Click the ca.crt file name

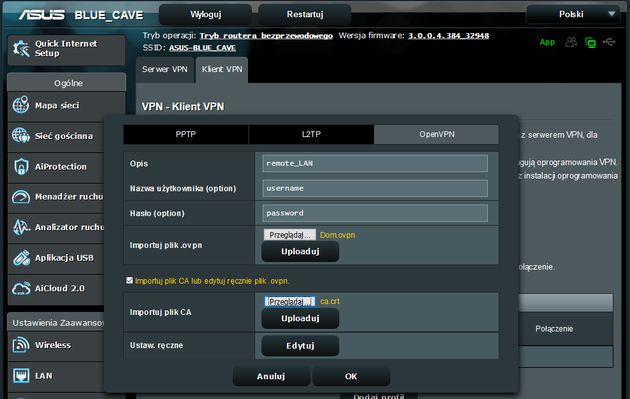[x=330, y=301]
